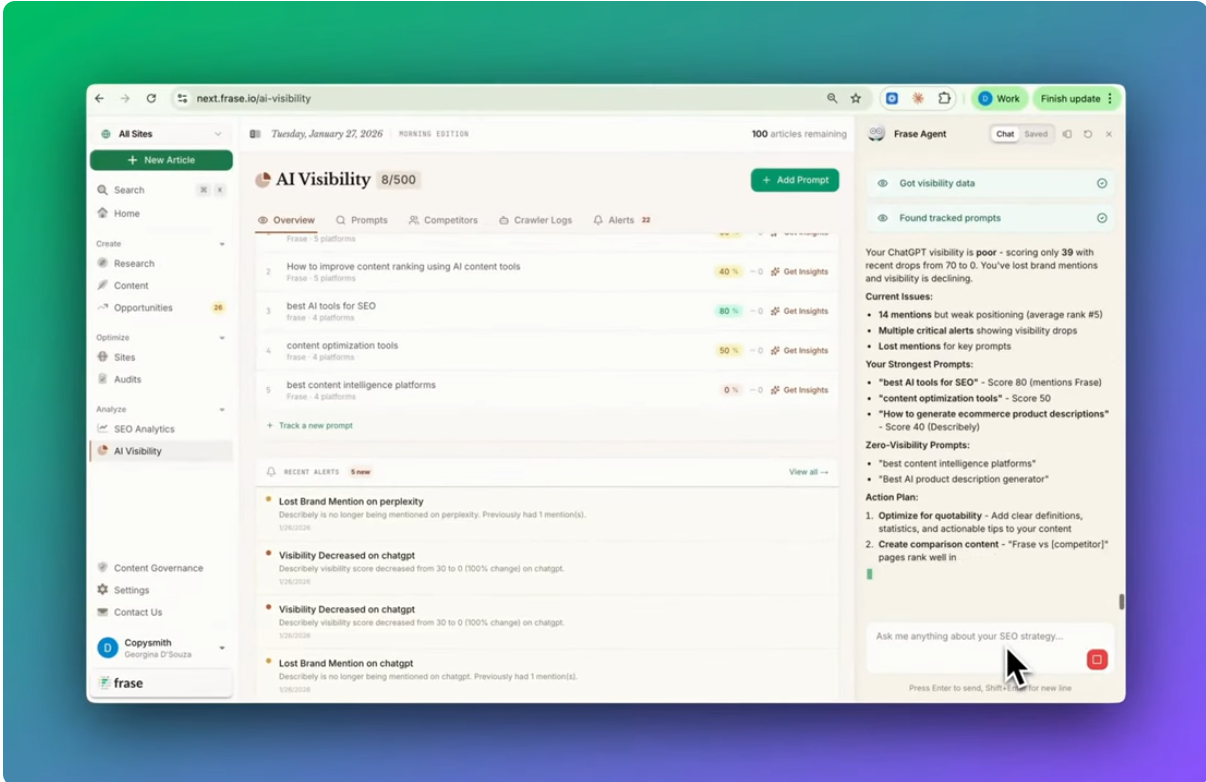Image resolution: width=1206 pixels, height=782 pixels.
Task: Click check circle on Got visibility data
Action: pyautogui.click(x=1102, y=184)
